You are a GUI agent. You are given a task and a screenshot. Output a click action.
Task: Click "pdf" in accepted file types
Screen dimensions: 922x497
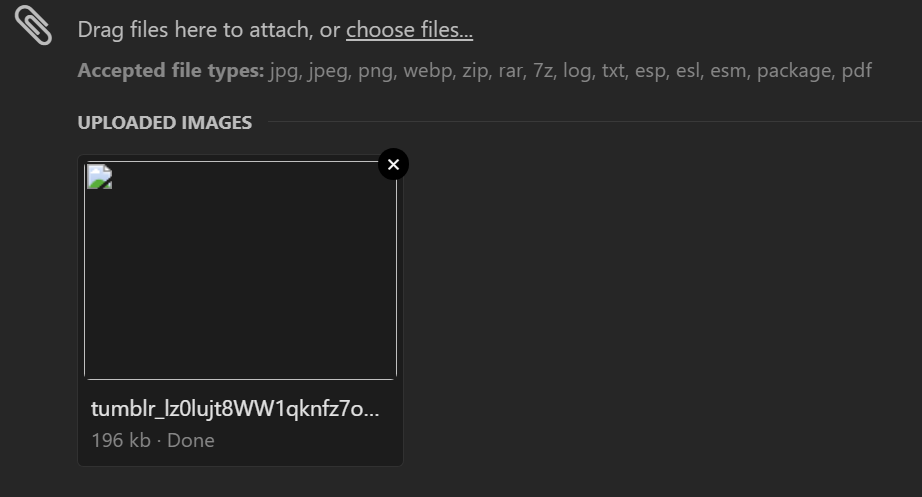coord(856,71)
